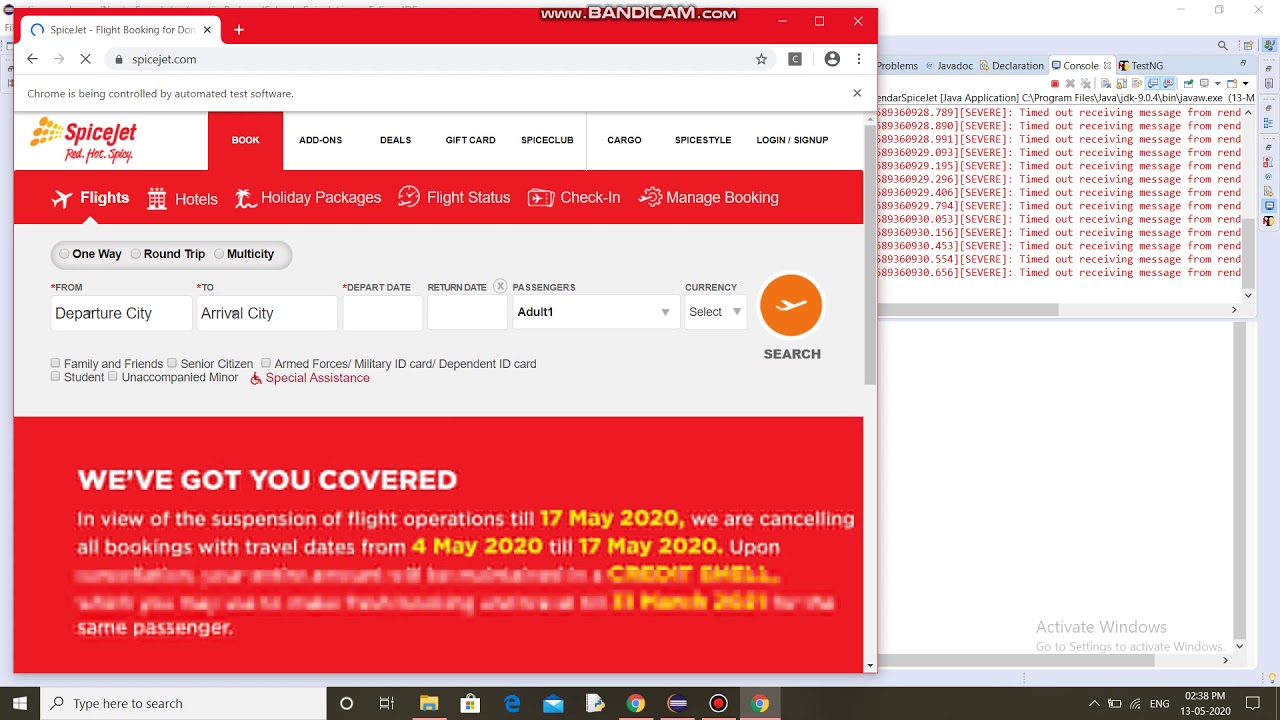This screenshot has width=1280, height=720.
Task: Launch Edge from the taskbar
Action: coord(512,704)
